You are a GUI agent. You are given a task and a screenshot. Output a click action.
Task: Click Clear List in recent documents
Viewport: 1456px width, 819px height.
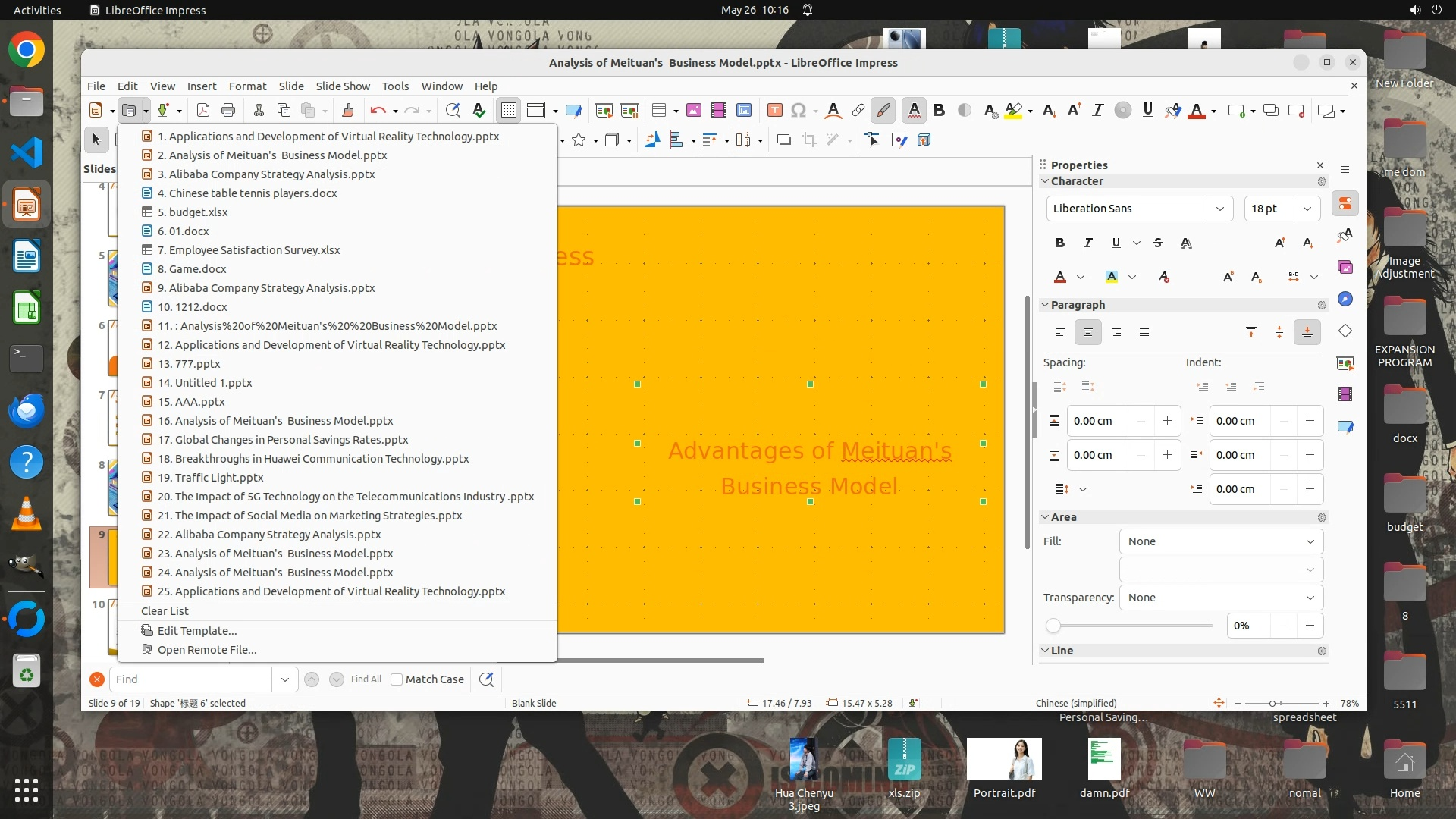[x=165, y=611]
